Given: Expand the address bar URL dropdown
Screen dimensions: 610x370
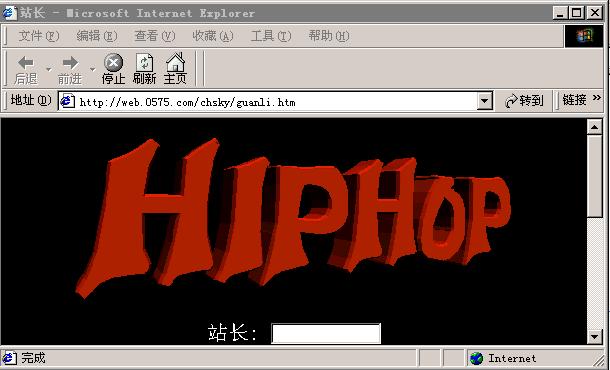Looking at the screenshot, I should click(484, 101).
